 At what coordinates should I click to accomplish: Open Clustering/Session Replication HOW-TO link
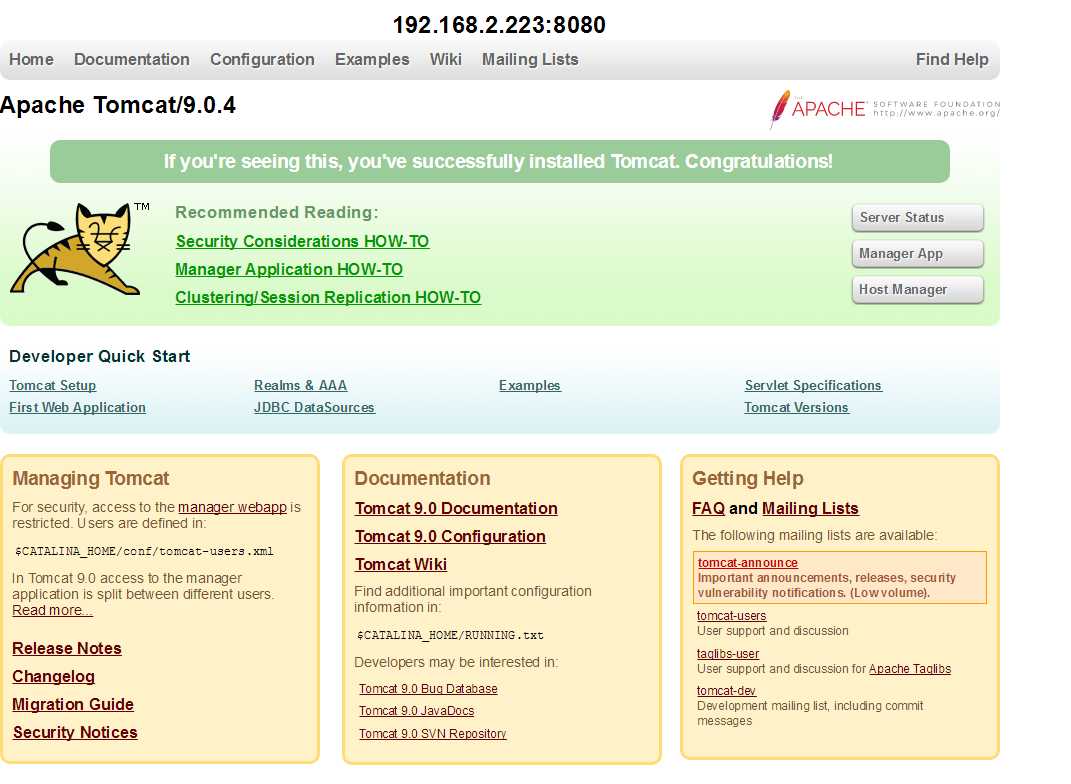tap(328, 297)
